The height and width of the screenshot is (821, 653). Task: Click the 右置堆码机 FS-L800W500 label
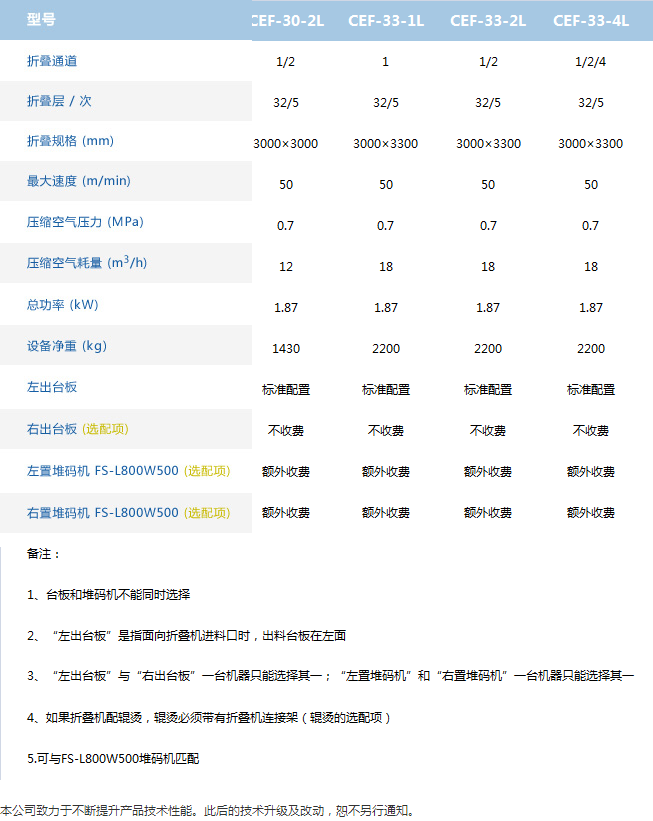coord(103,513)
